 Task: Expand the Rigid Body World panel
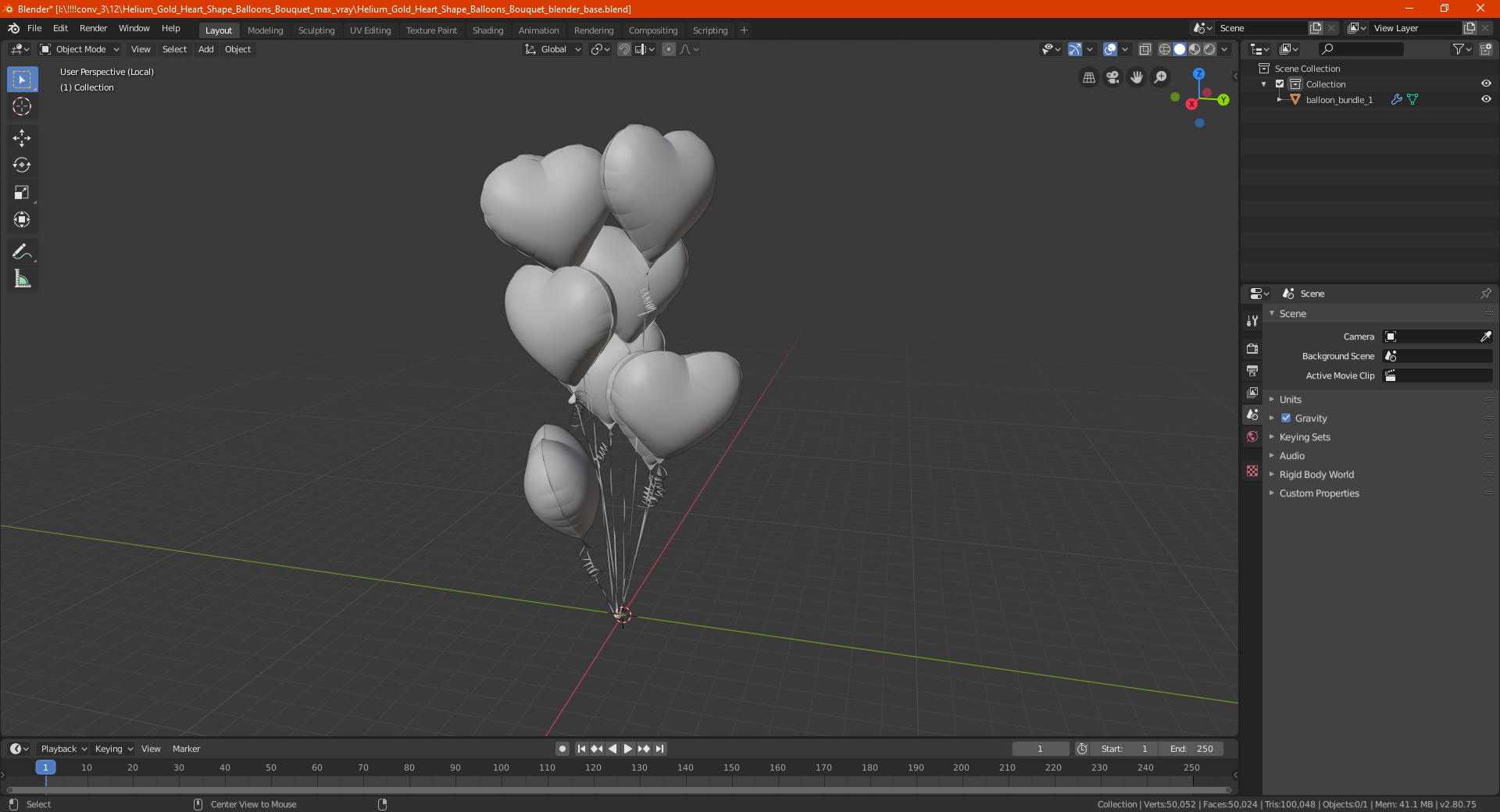1316,474
